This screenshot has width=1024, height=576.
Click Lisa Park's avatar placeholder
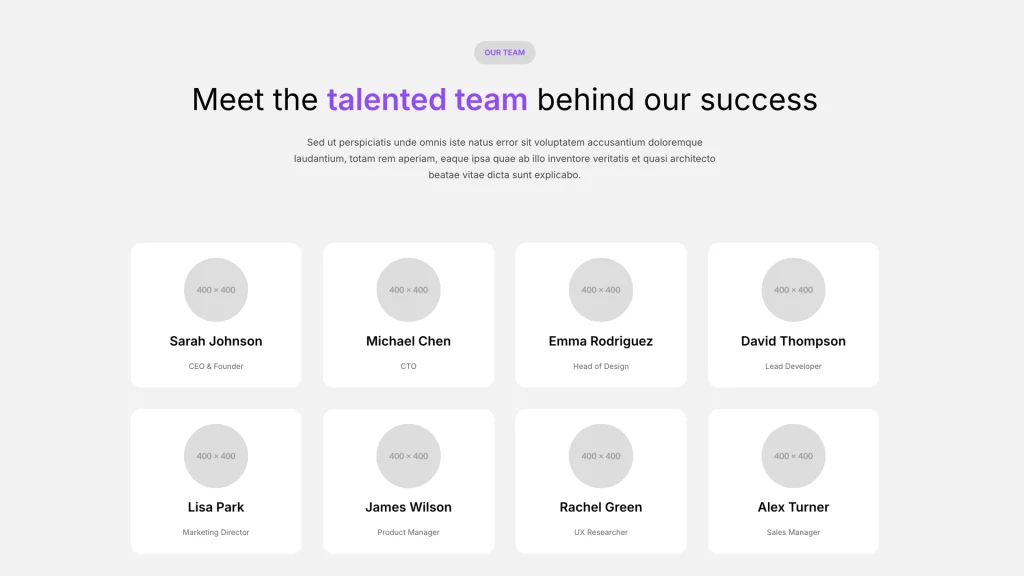pos(216,456)
